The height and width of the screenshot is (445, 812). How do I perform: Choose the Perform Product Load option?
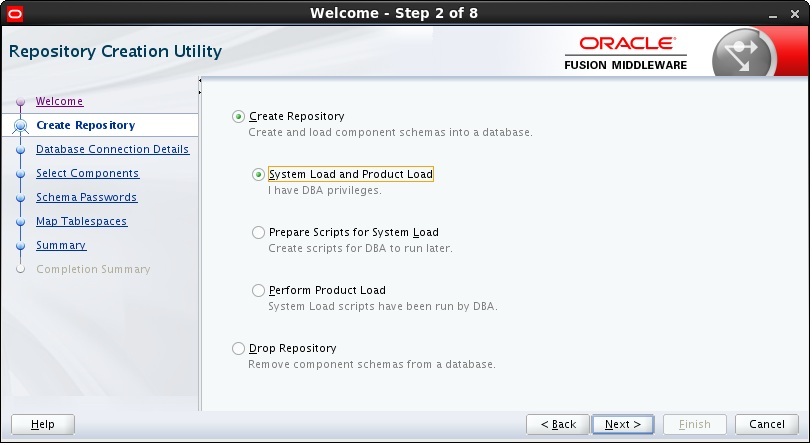258,291
